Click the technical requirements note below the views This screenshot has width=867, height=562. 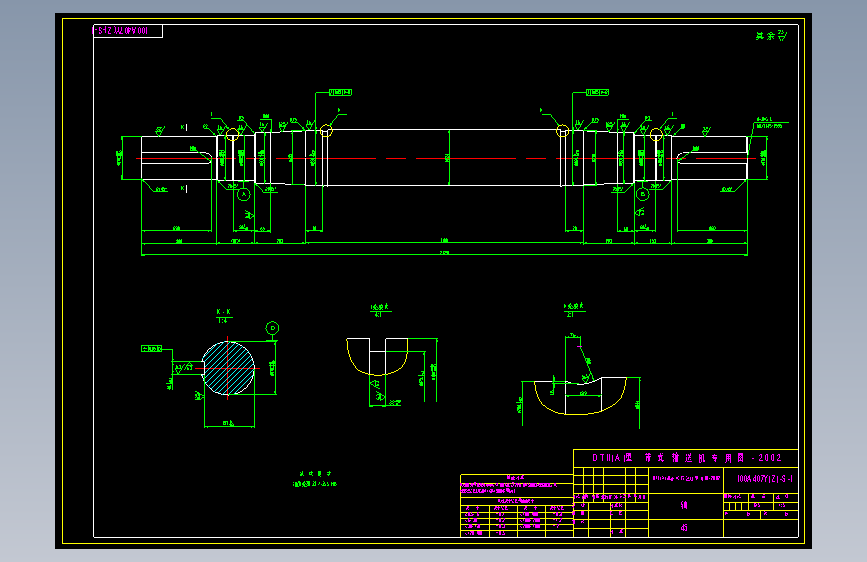(315, 479)
